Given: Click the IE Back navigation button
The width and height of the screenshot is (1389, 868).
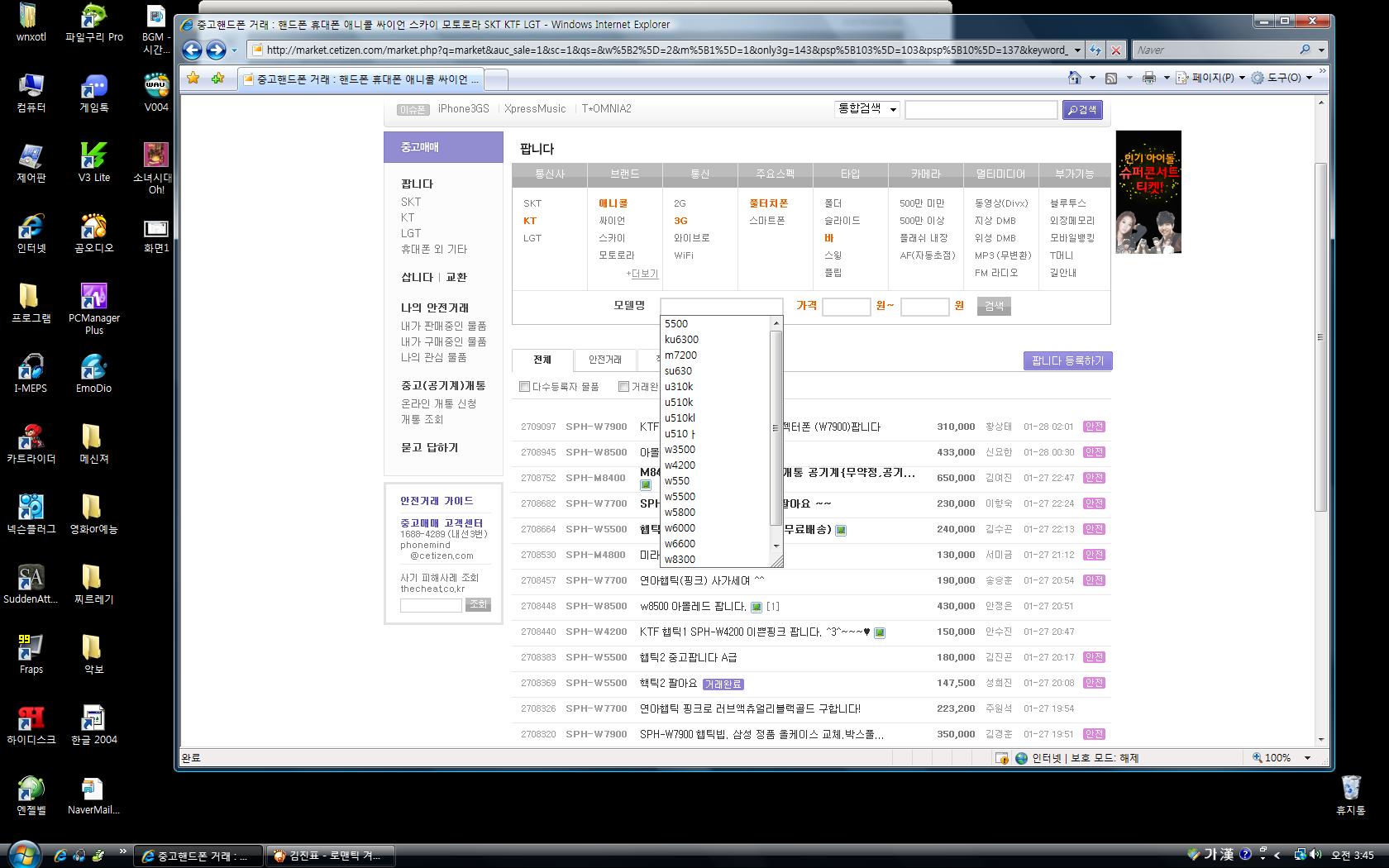Looking at the screenshot, I should [x=192, y=50].
